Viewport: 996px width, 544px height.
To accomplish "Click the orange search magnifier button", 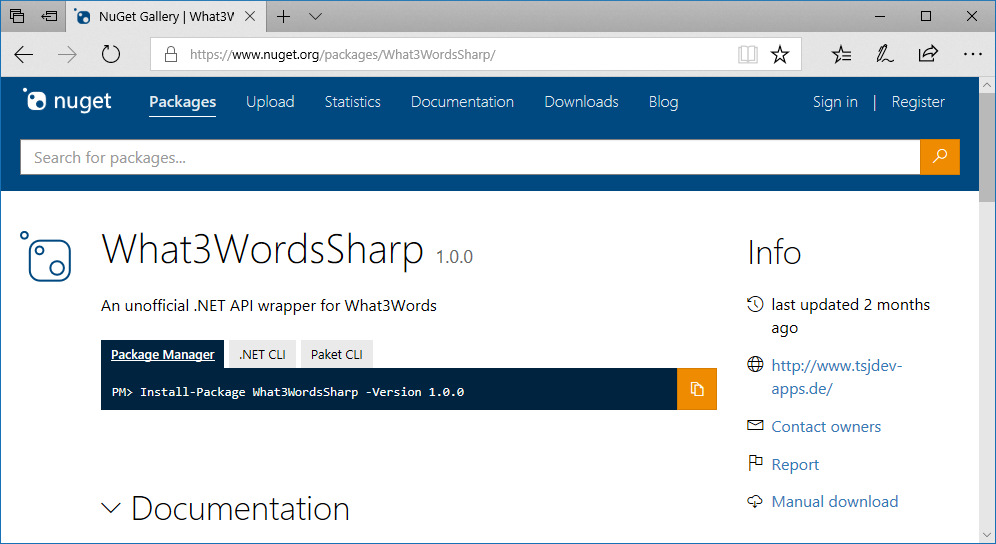I will (x=939, y=157).
